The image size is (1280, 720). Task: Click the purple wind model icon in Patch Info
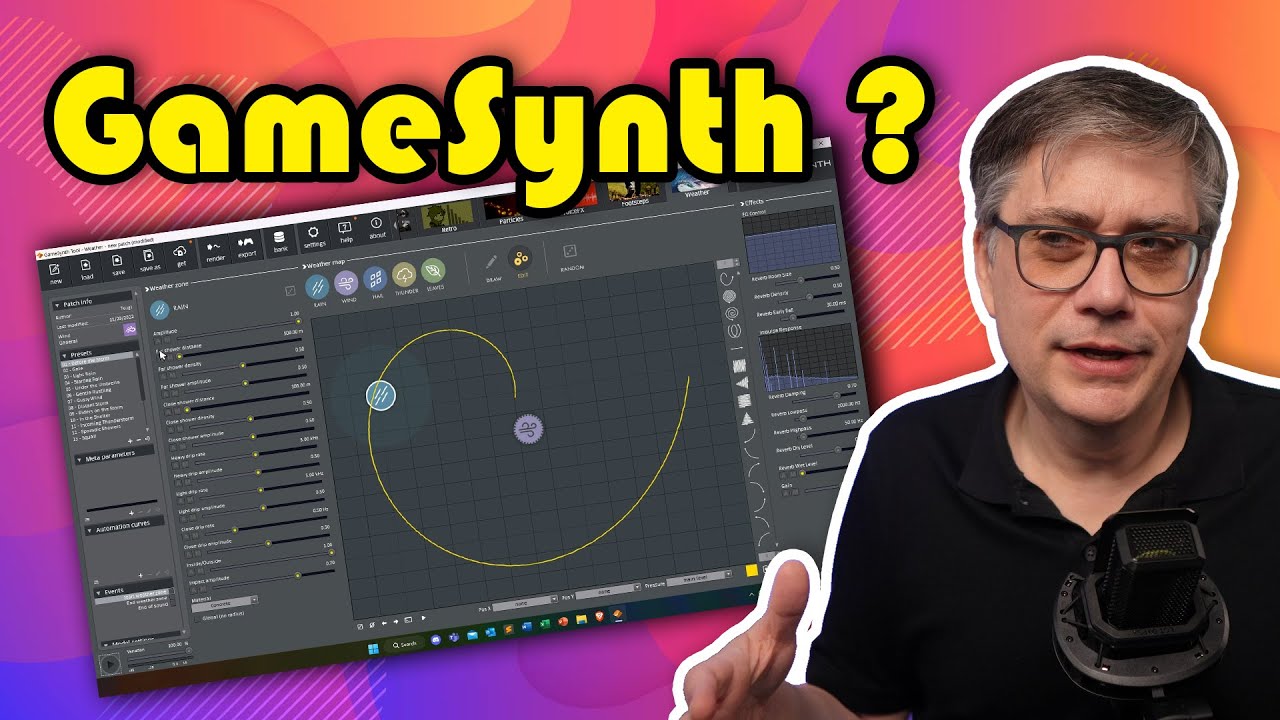(x=130, y=330)
